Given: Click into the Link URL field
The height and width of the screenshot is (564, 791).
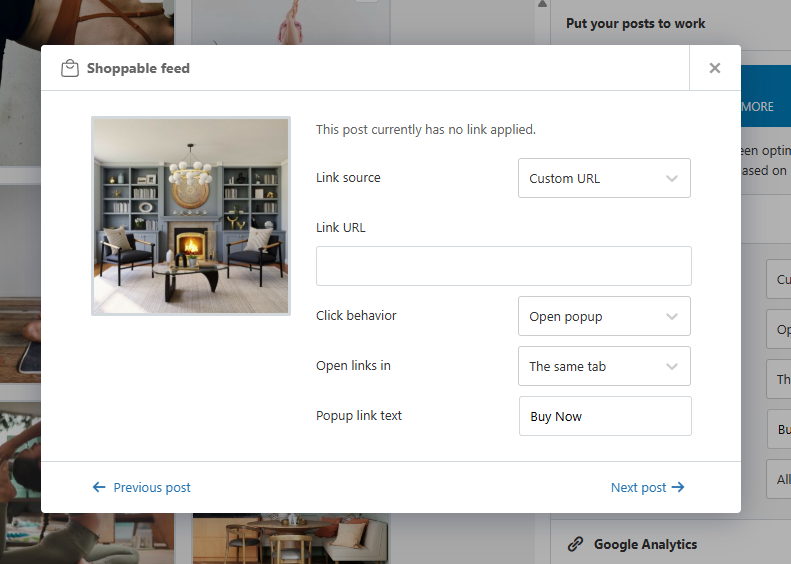Looking at the screenshot, I should click(503, 266).
